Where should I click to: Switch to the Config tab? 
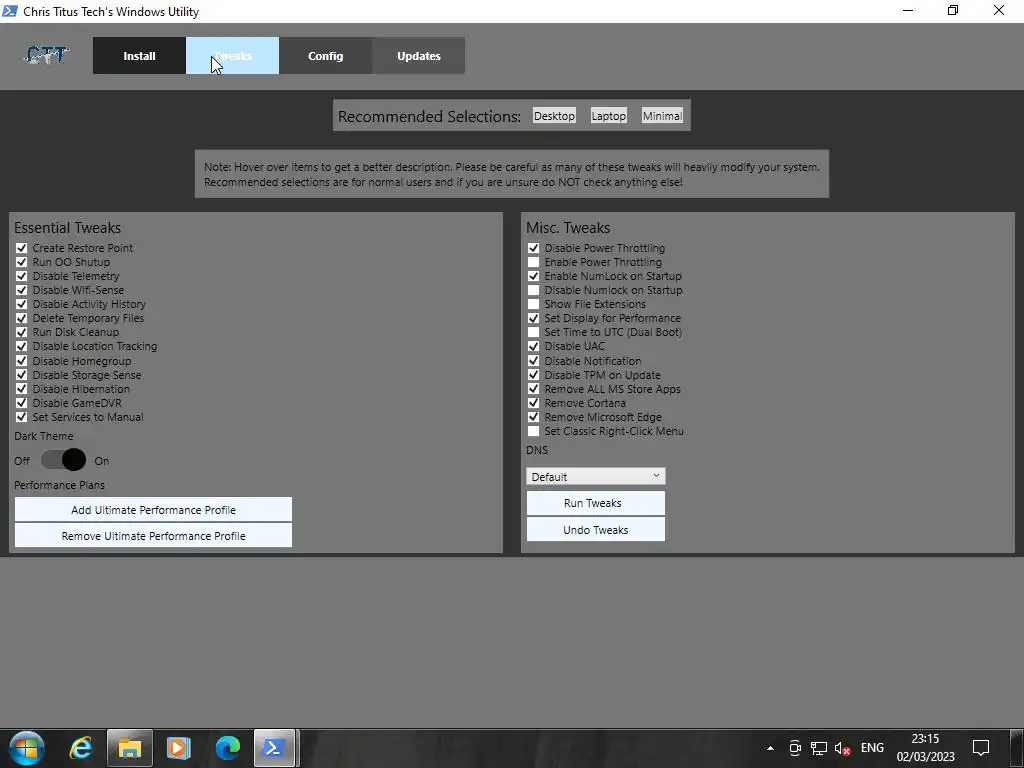click(325, 56)
